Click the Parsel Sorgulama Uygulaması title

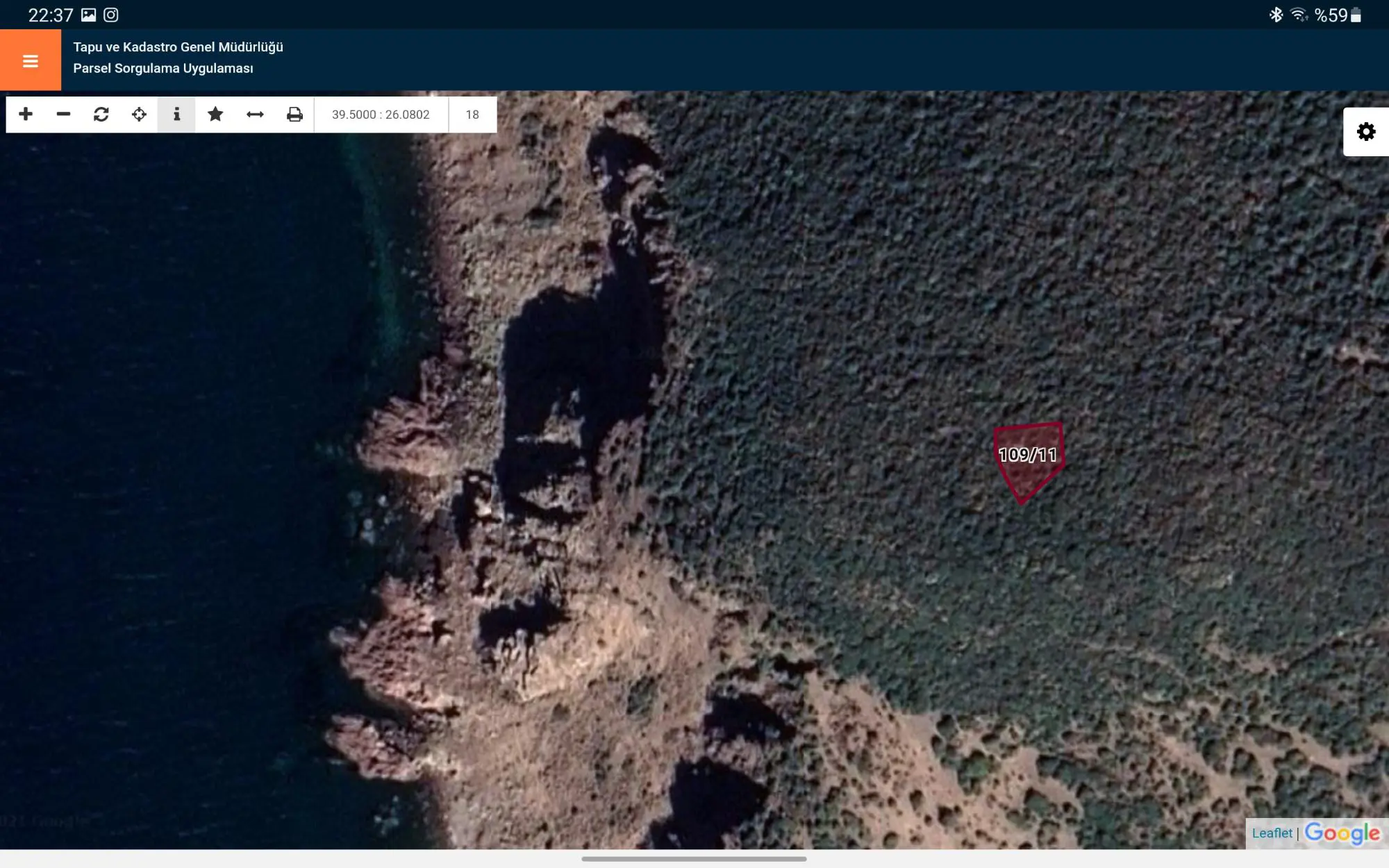[163, 68]
